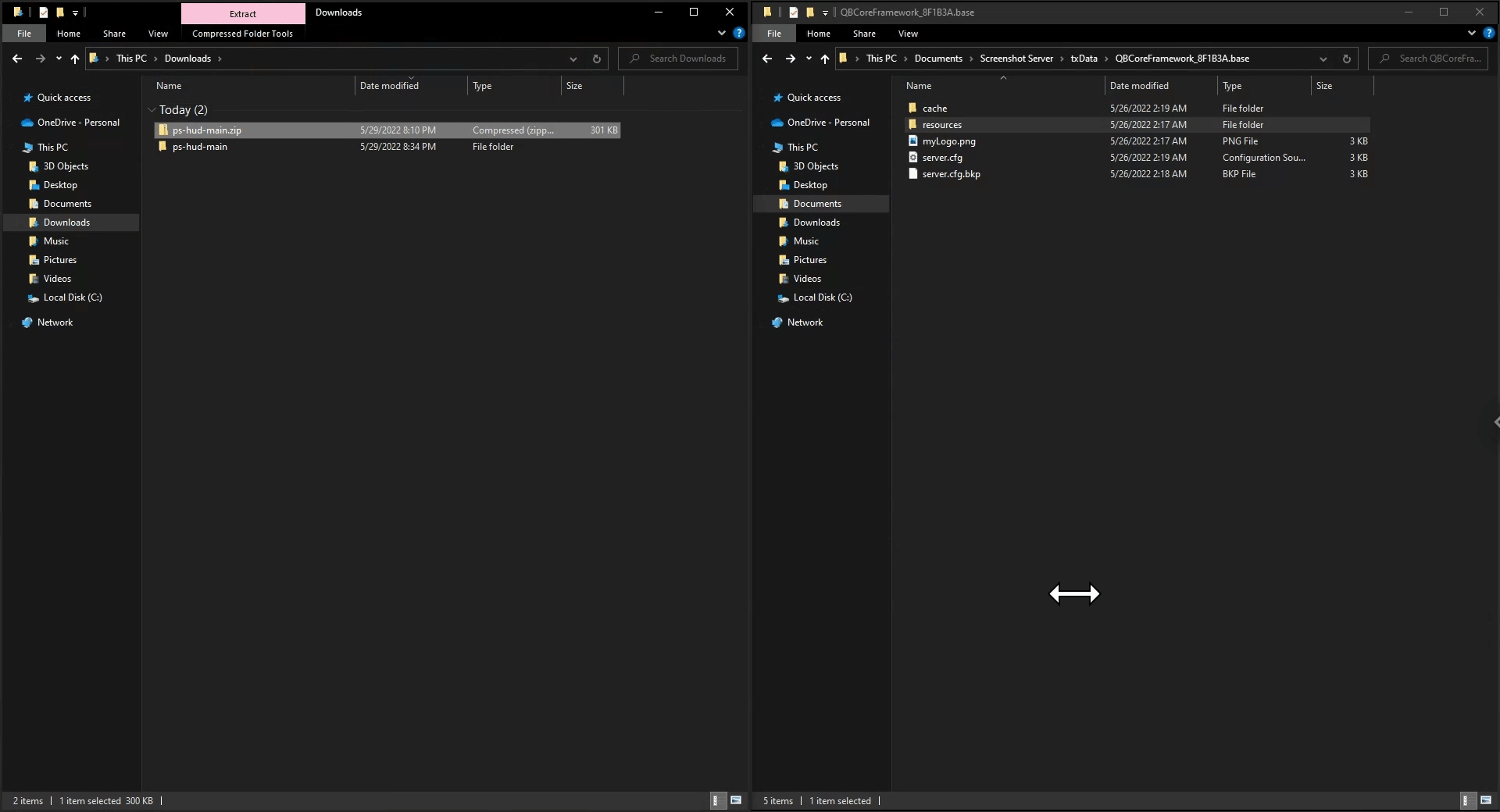Click the Help icon in Downloads window
The width and height of the screenshot is (1500, 812).
click(x=738, y=34)
